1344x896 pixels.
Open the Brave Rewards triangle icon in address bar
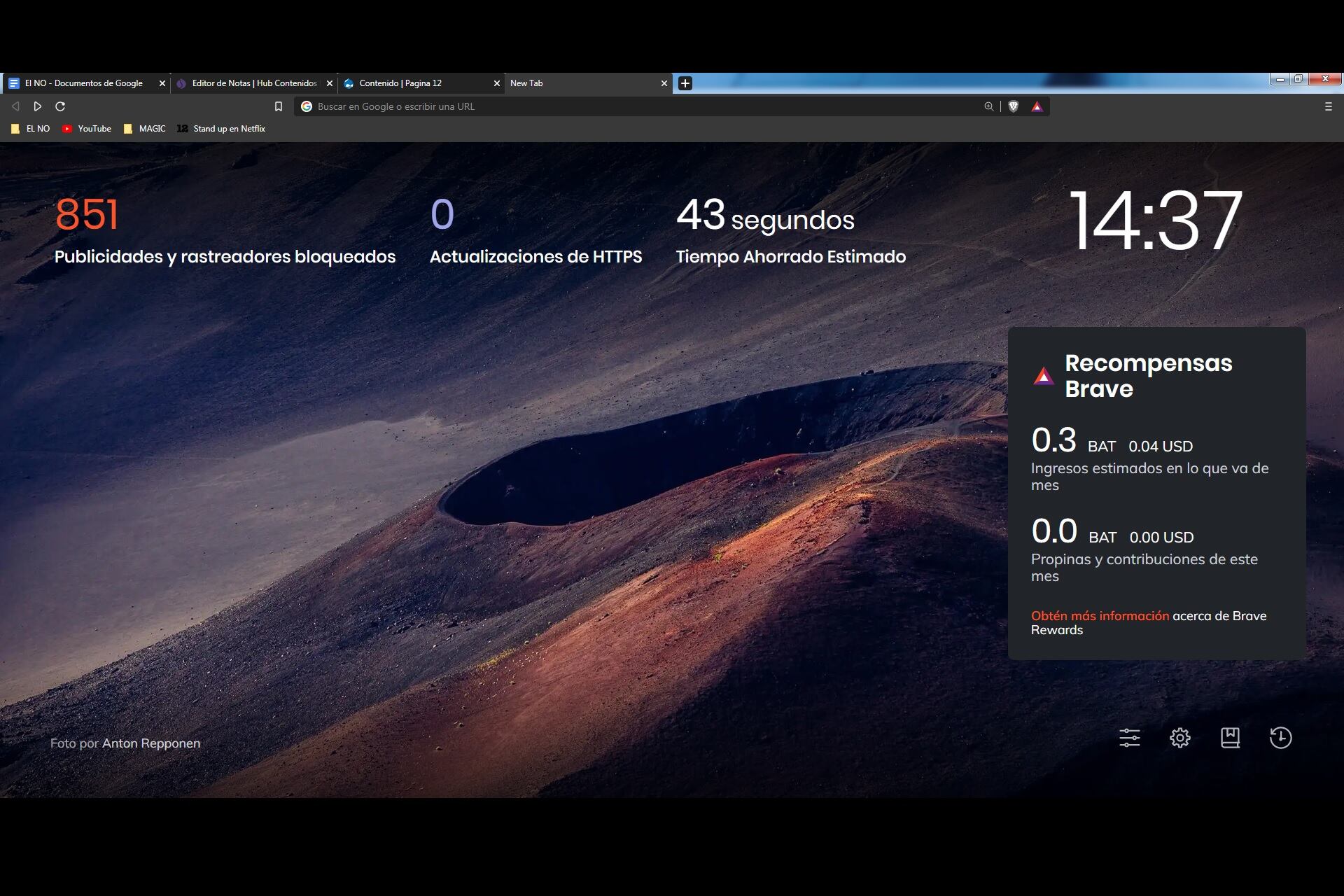tap(1037, 106)
